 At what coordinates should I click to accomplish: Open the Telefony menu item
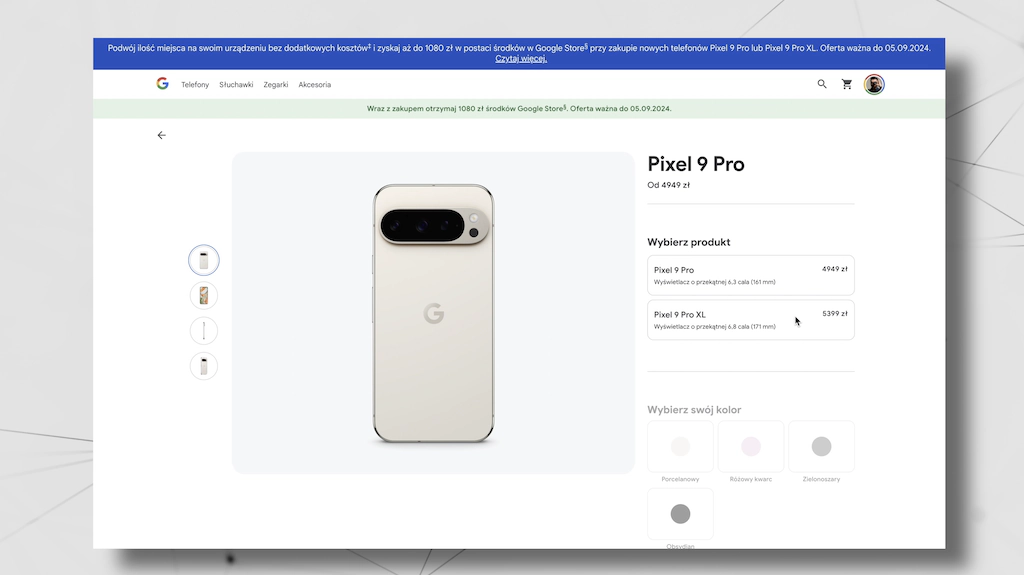coord(195,84)
